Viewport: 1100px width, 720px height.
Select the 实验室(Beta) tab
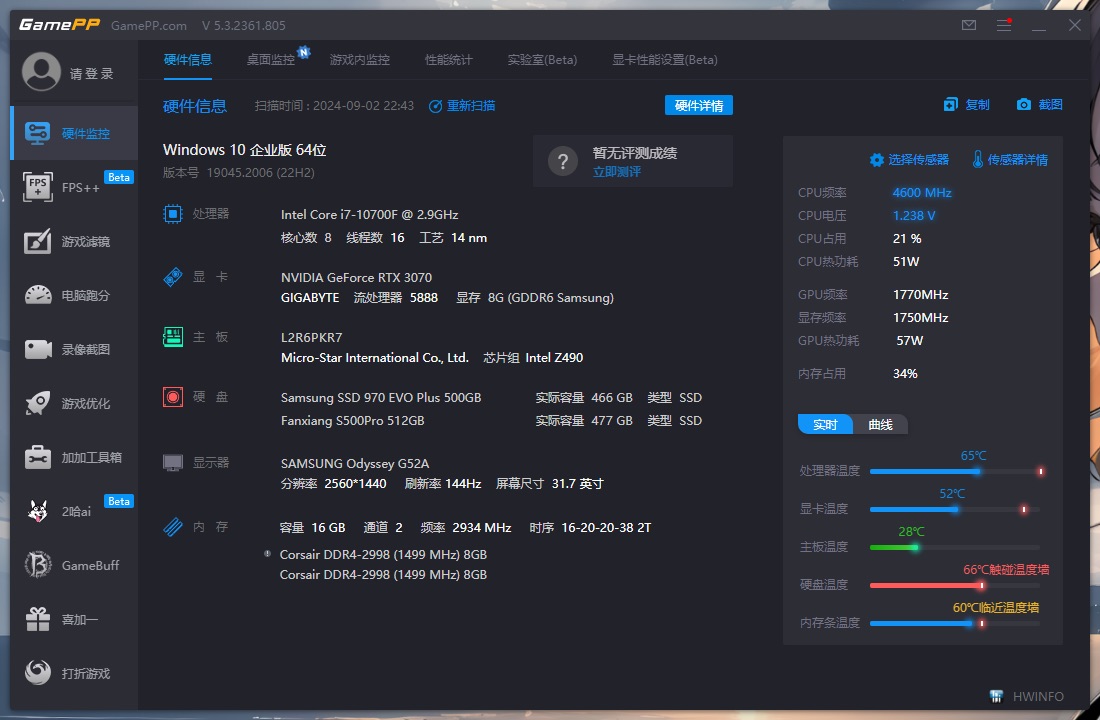[x=542, y=60]
